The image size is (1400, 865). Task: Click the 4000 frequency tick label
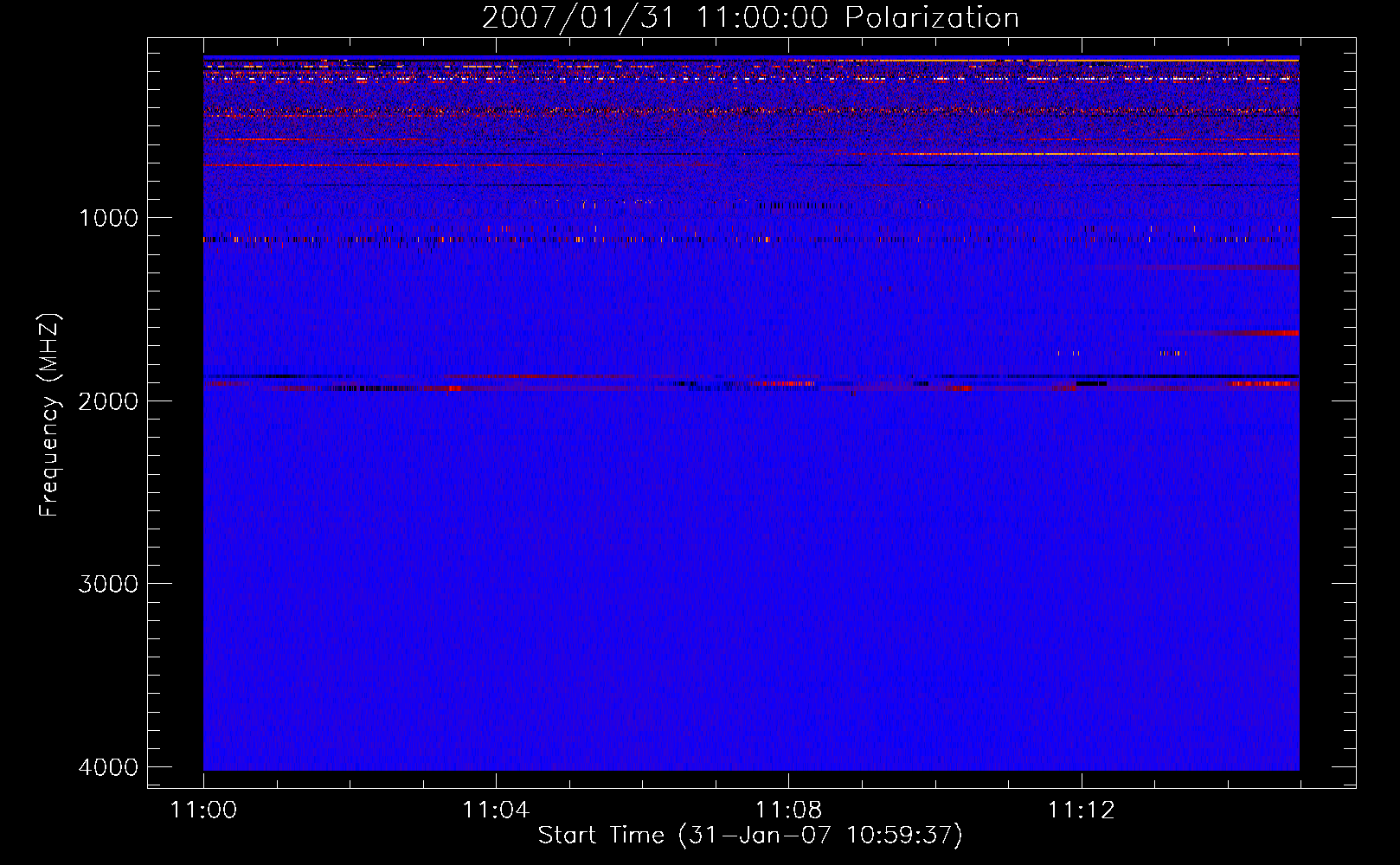(108, 767)
